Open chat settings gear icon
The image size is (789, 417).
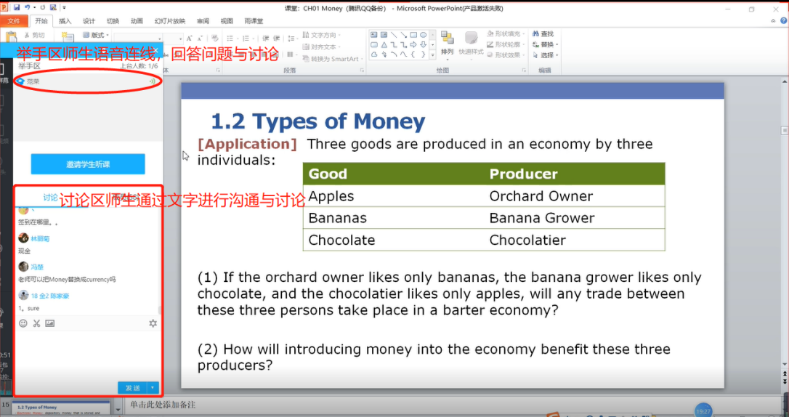[x=153, y=323]
